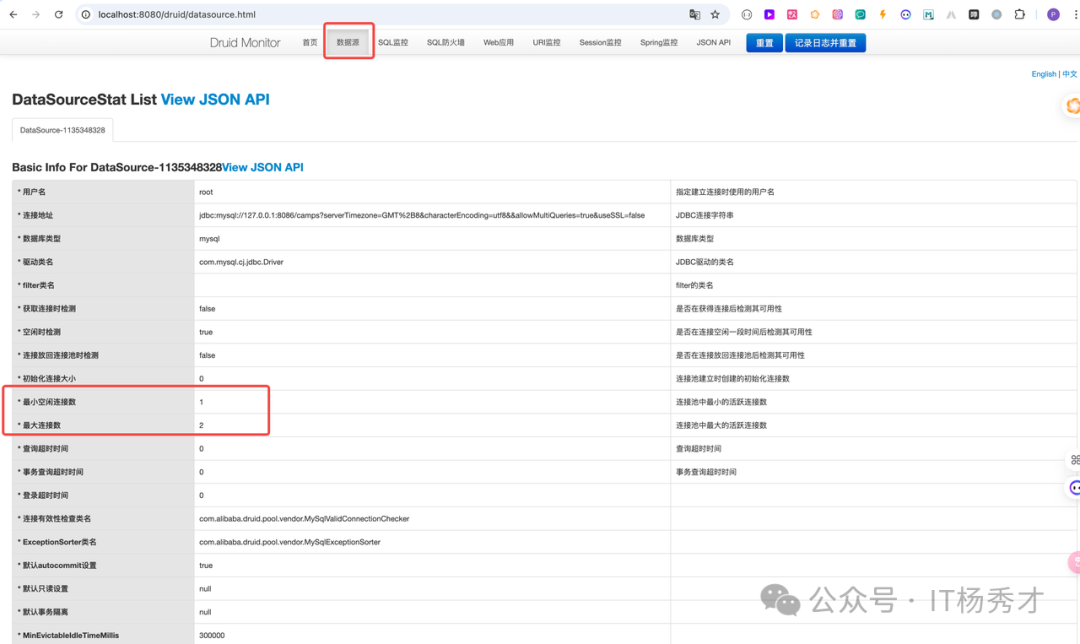Click the 最小空闲连接数 row label
Image resolution: width=1080 pixels, height=644 pixels.
click(49, 402)
